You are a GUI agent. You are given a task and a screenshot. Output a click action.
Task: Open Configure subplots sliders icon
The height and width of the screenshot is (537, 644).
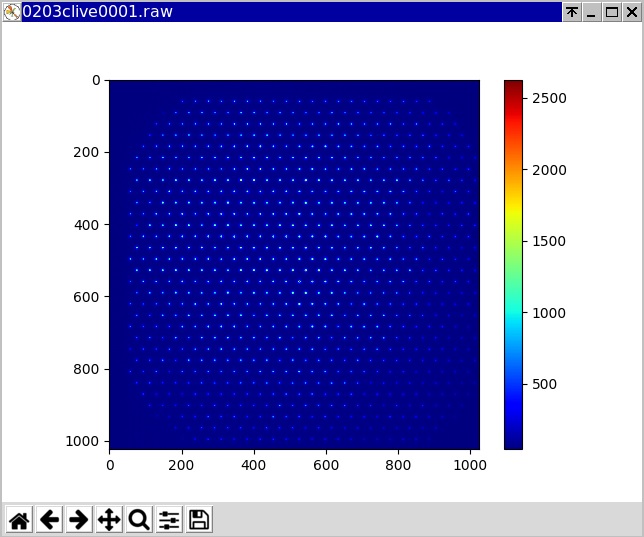point(169,519)
